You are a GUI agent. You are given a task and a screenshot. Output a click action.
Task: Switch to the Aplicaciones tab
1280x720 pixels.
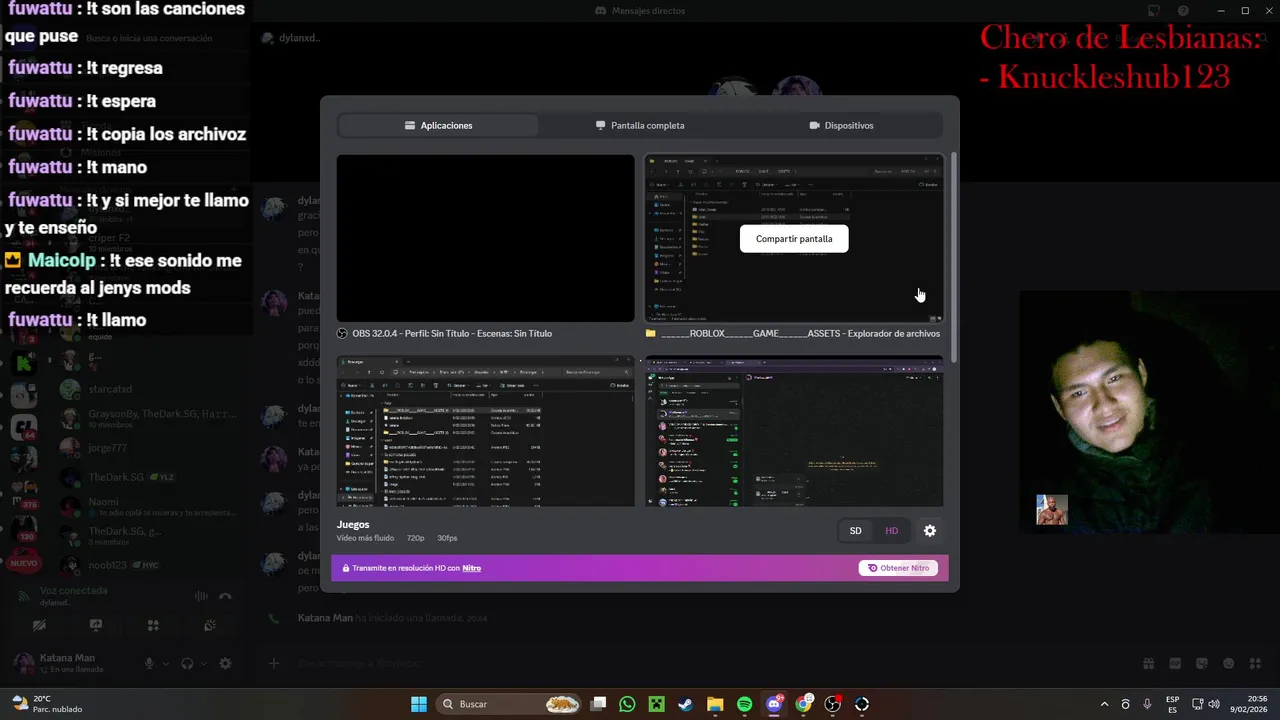coord(438,126)
